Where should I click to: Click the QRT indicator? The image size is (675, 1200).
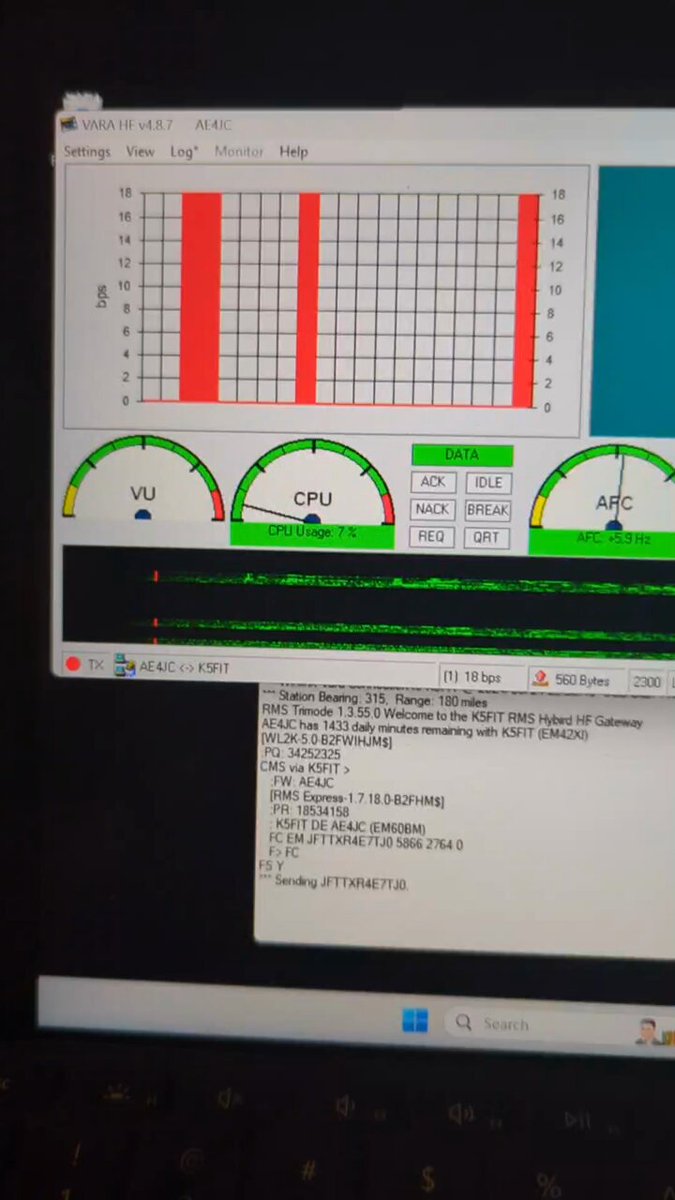coord(487,538)
